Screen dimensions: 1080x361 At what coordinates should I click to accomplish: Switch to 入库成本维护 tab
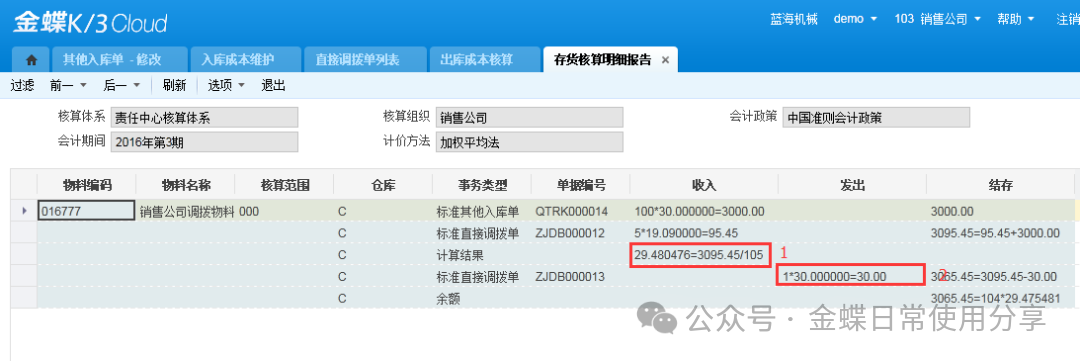point(247,60)
